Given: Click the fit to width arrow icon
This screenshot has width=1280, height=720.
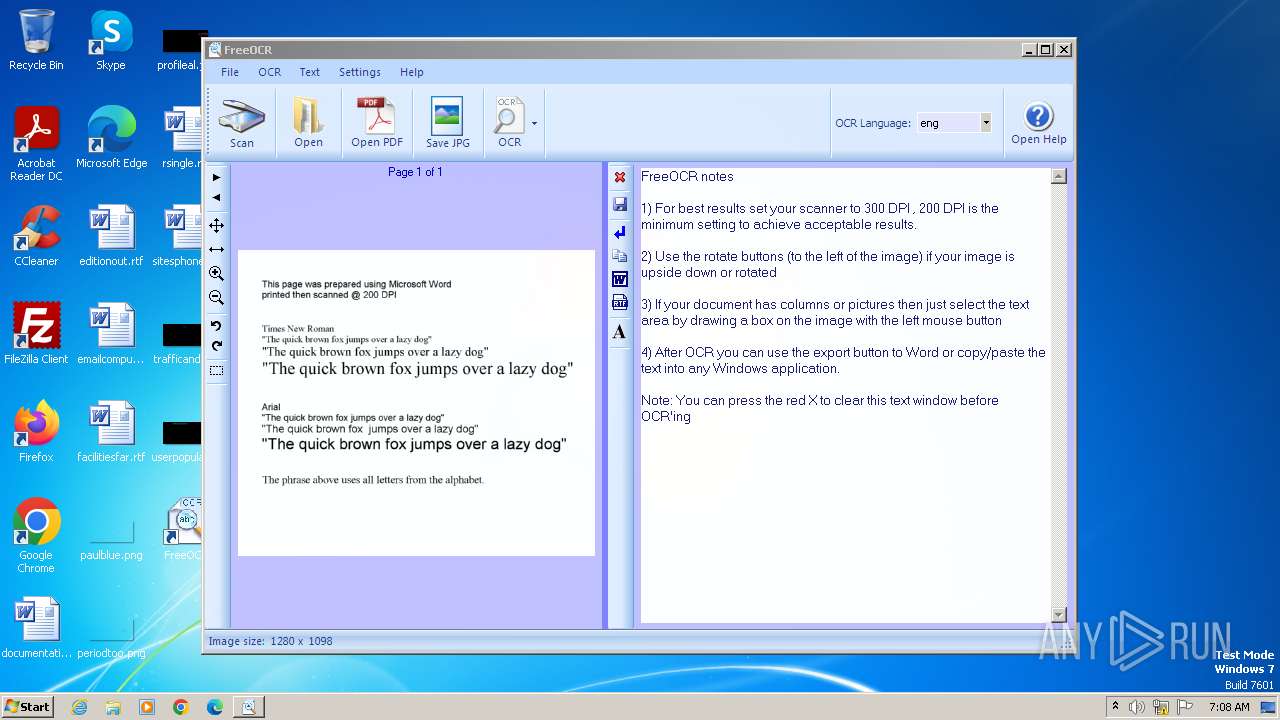Looking at the screenshot, I should pos(216,249).
